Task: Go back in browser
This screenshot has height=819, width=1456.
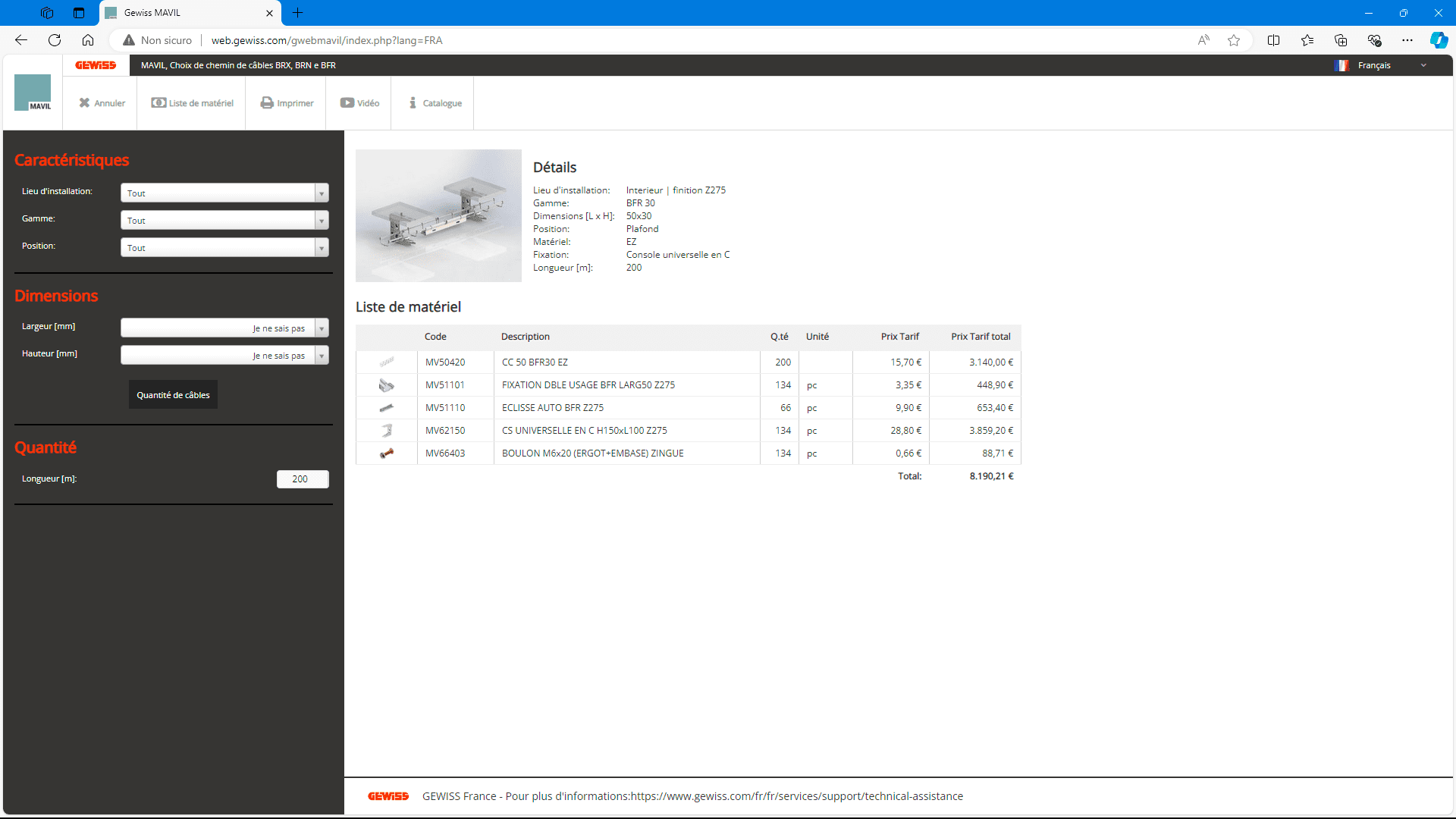Action: click(21, 40)
